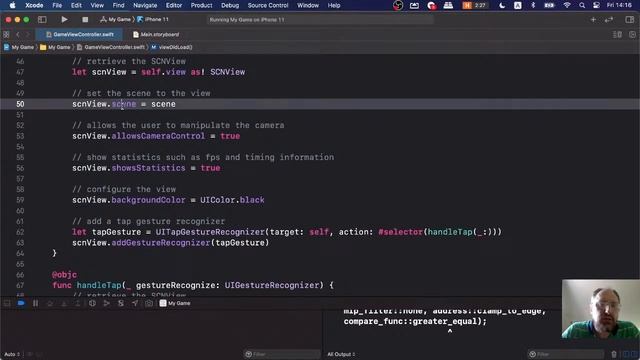
Task: Open Spotlight search magnifier icon
Action: (582, 5)
